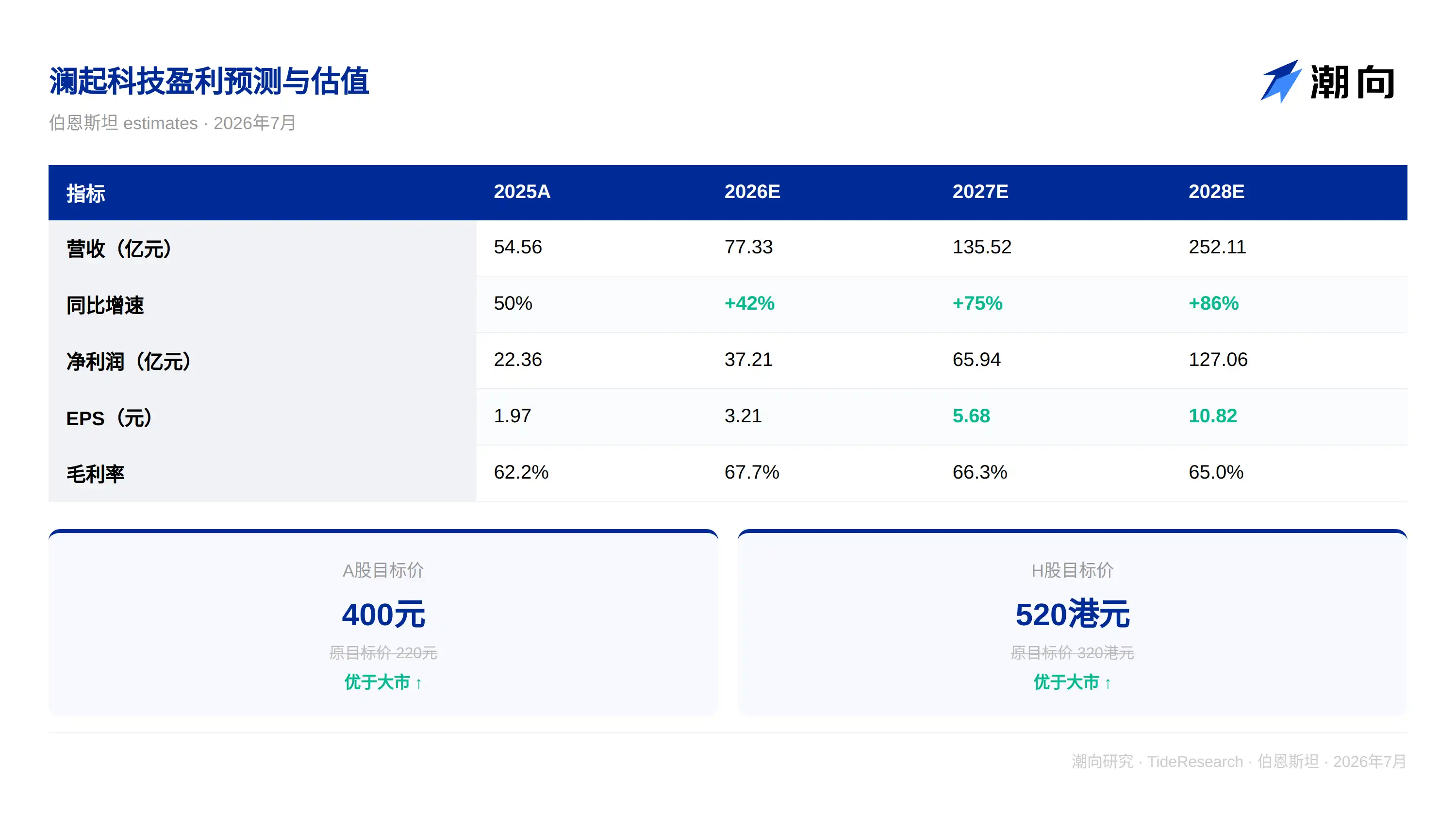
Task: Click the A股目标价 card label
Action: 383,570
